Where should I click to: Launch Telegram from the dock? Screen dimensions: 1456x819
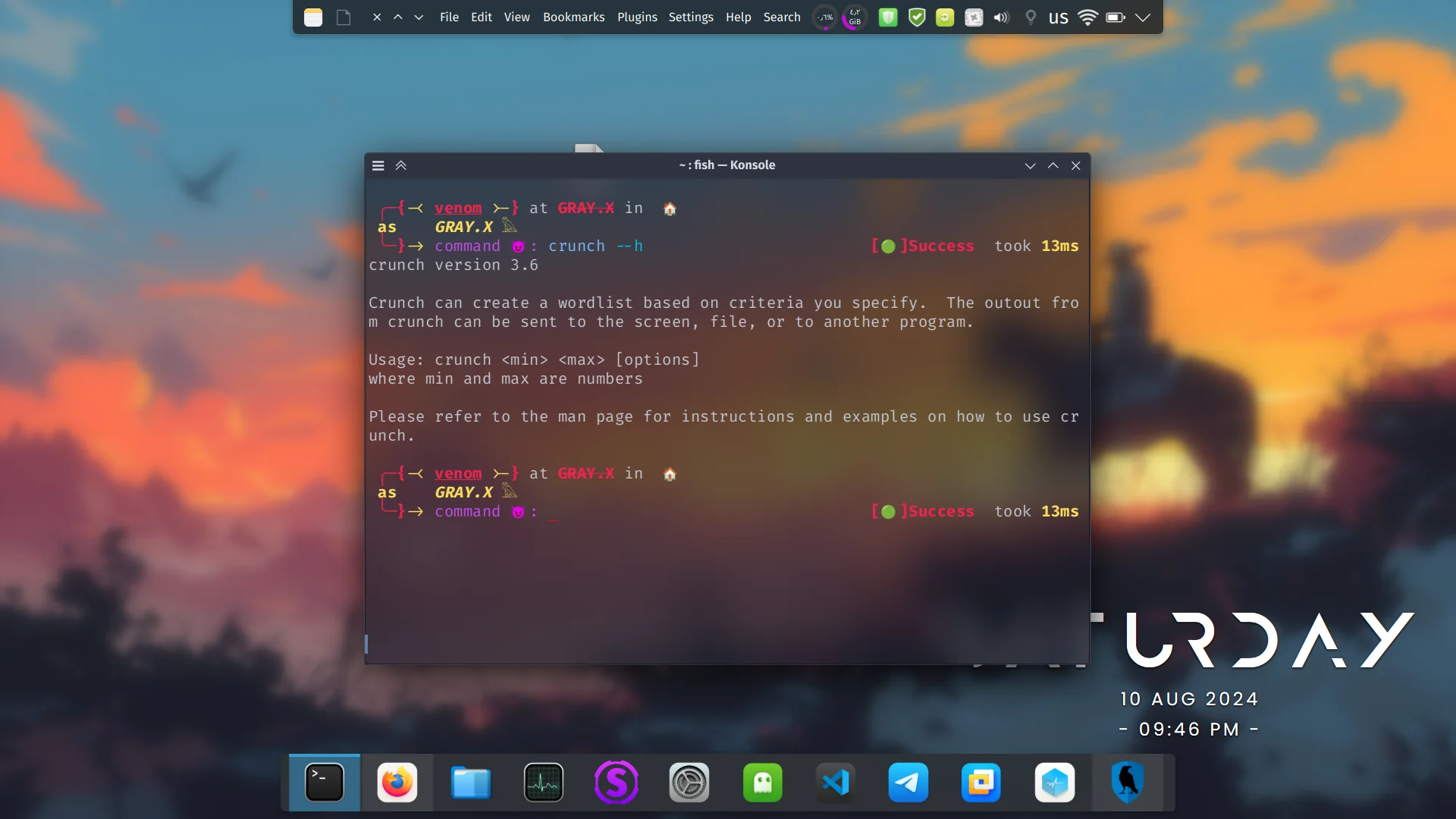tap(908, 783)
